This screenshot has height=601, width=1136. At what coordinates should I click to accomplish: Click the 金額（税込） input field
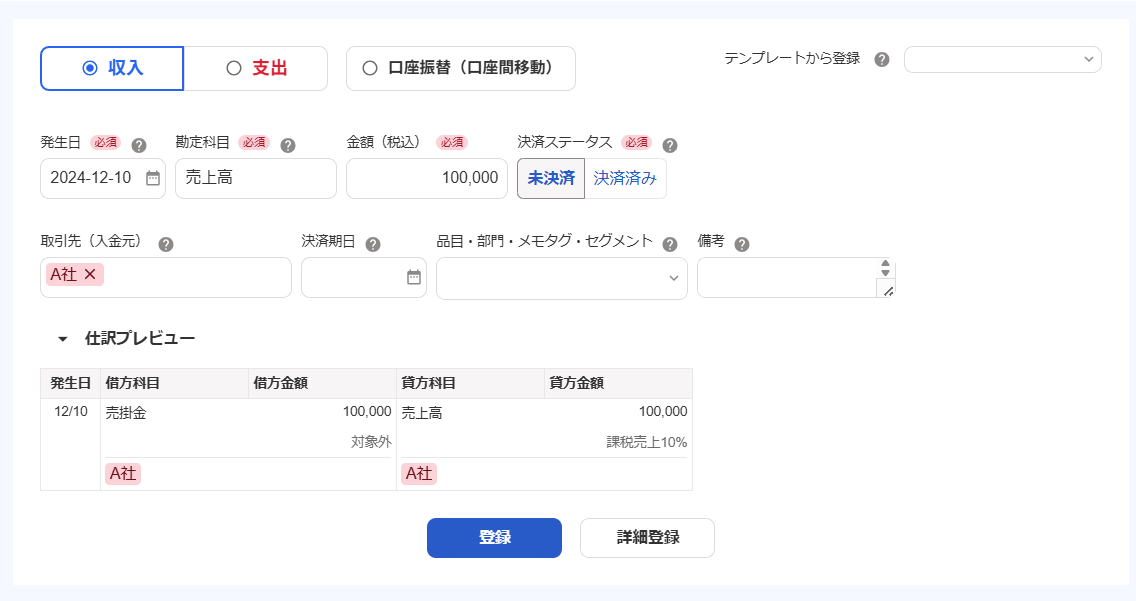pyautogui.click(x=425, y=178)
